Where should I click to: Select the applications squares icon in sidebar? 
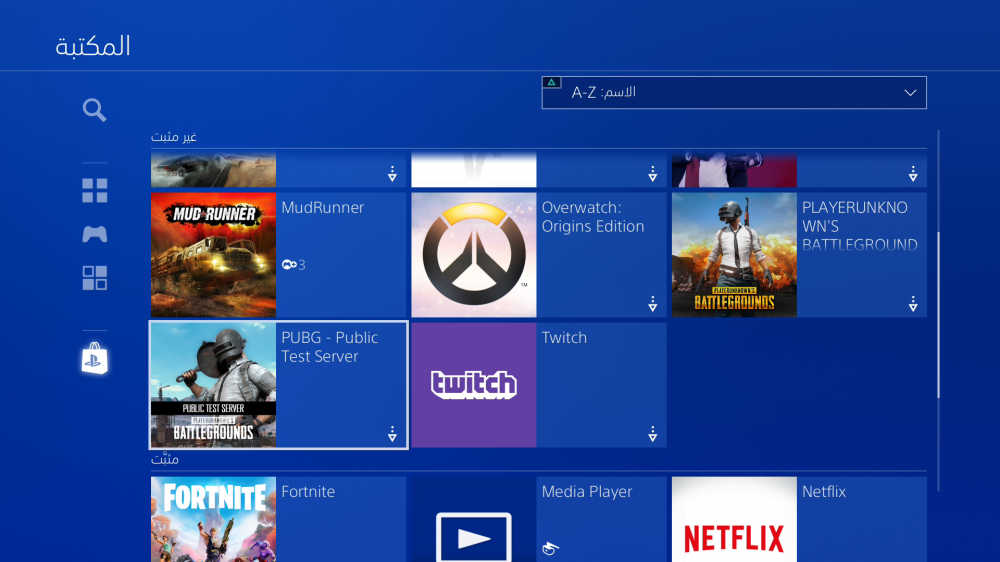point(94,278)
